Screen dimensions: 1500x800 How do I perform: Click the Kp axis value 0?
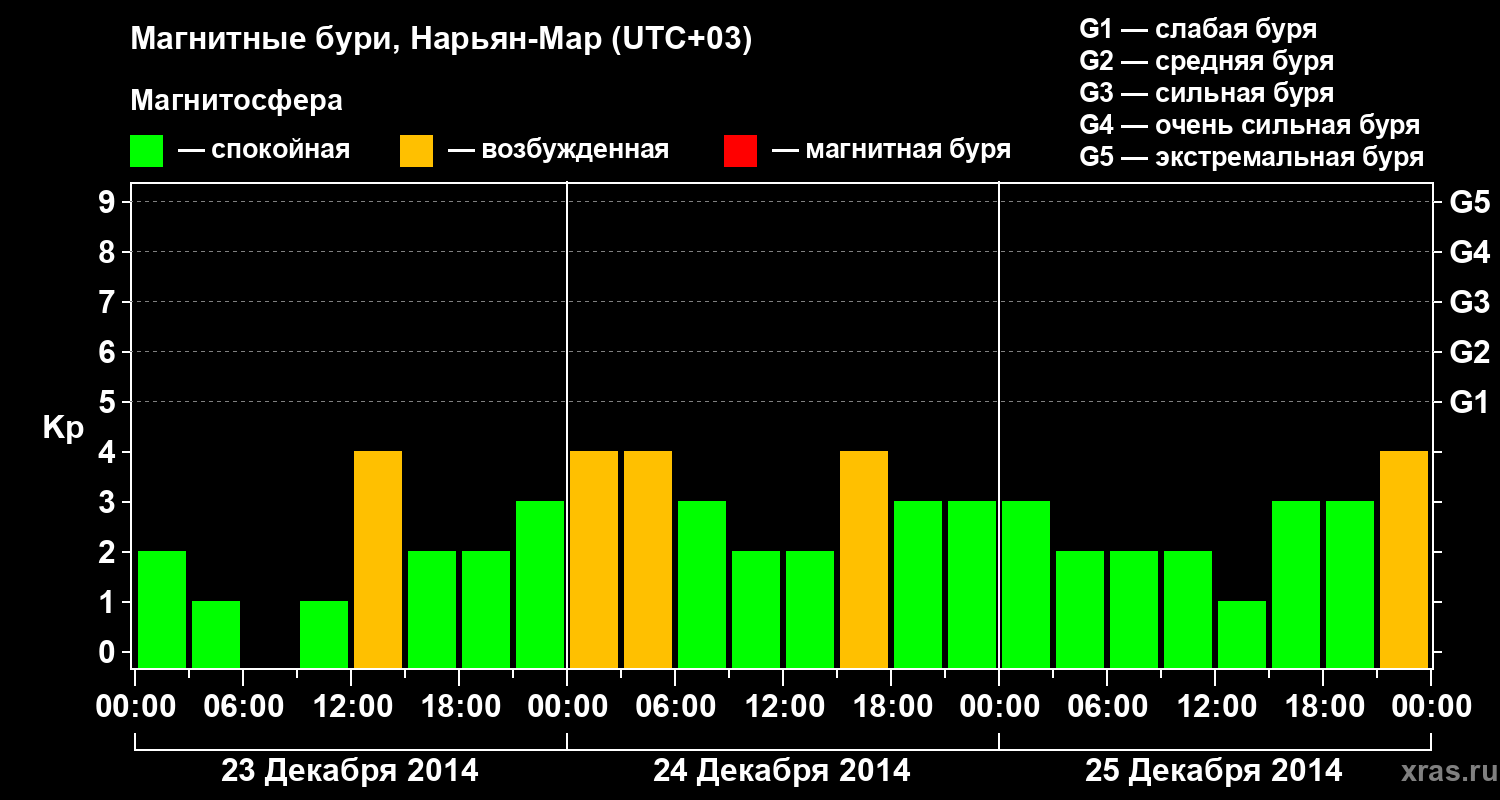(109, 652)
